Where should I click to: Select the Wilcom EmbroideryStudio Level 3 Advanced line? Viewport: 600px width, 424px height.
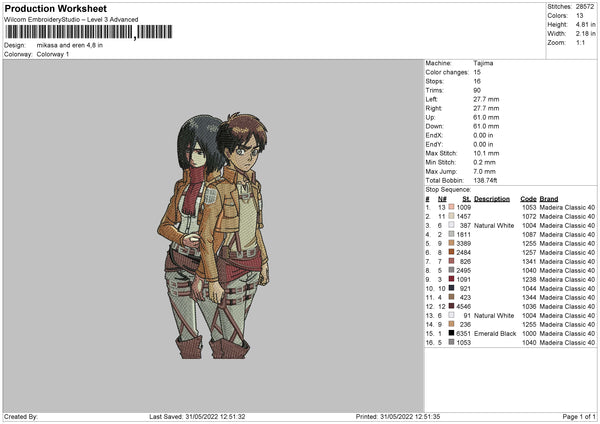click(x=71, y=20)
